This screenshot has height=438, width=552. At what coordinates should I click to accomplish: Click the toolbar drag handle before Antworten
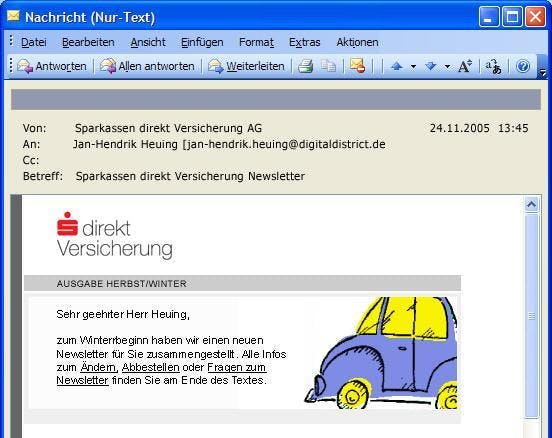point(11,65)
